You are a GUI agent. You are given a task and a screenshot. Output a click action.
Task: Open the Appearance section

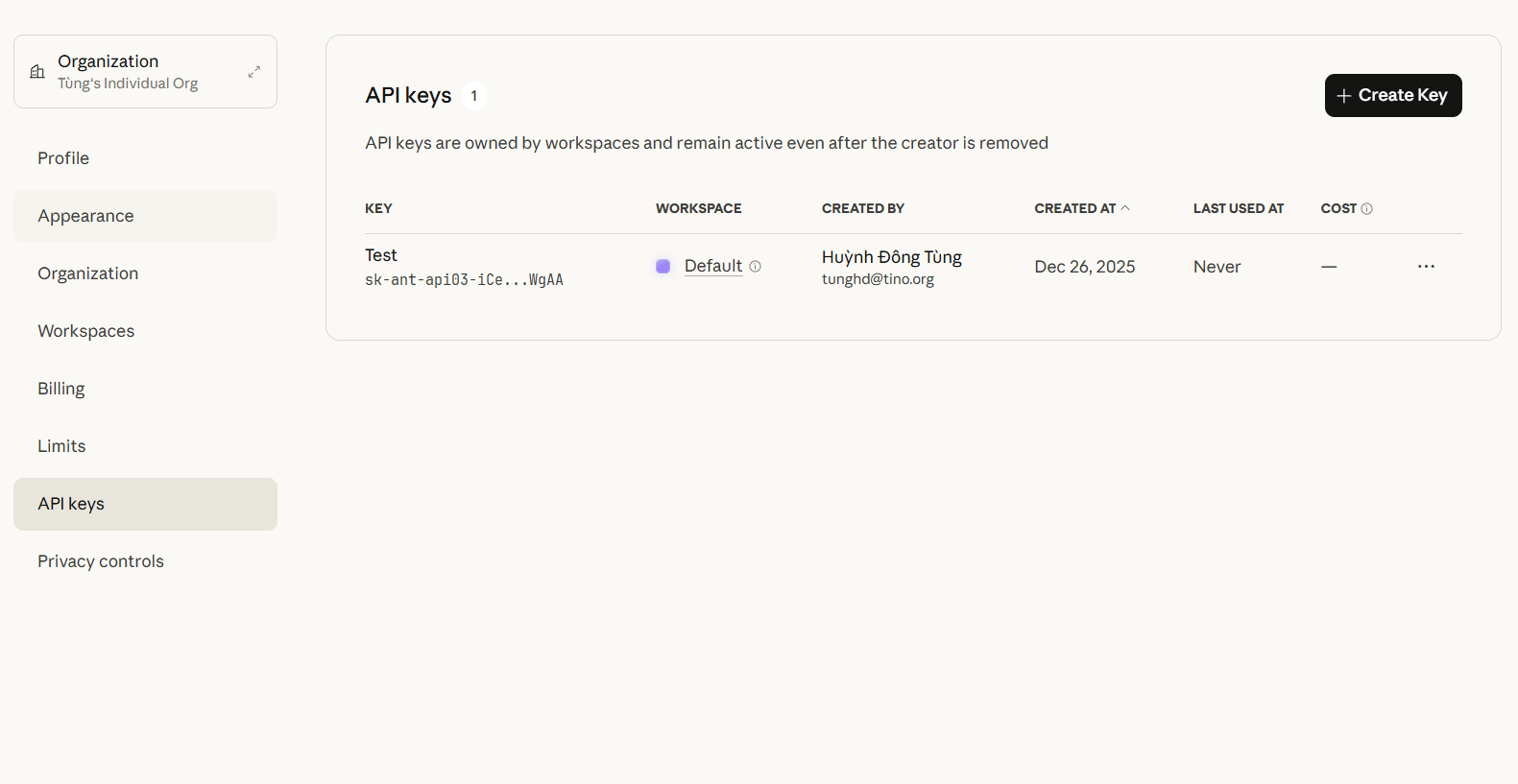coord(85,216)
